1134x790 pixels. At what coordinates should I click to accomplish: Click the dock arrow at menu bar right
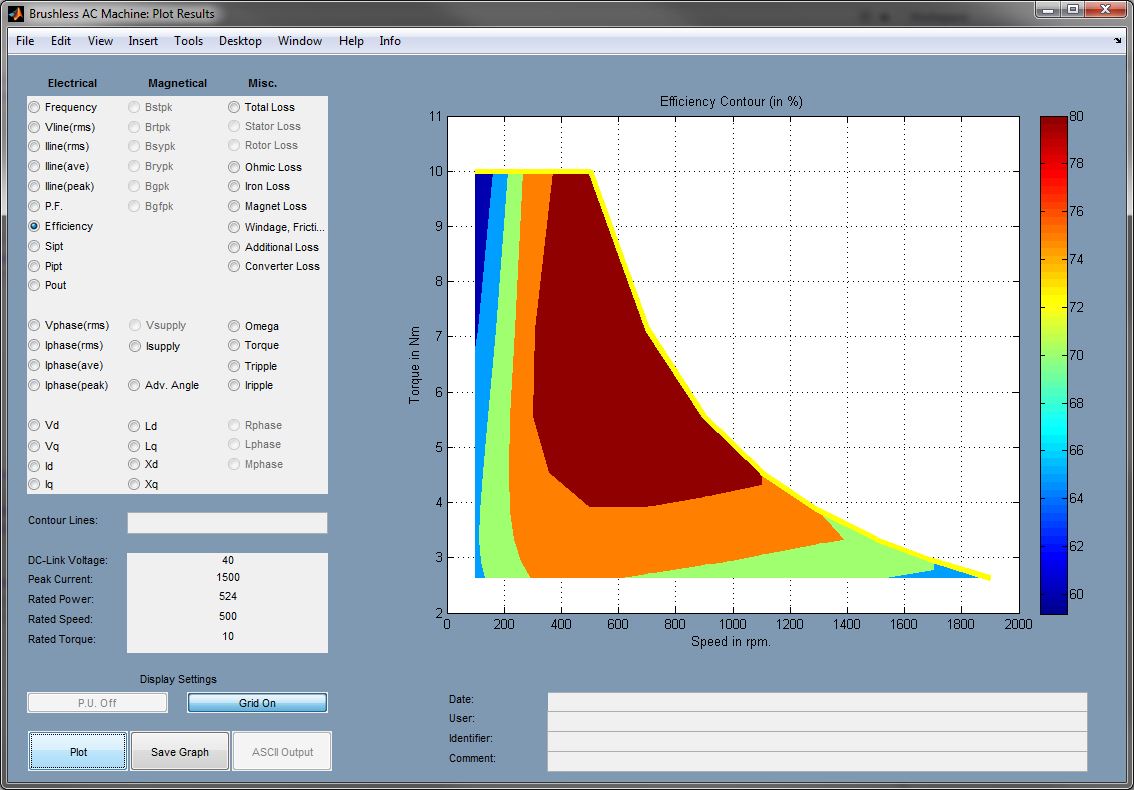point(1117,41)
